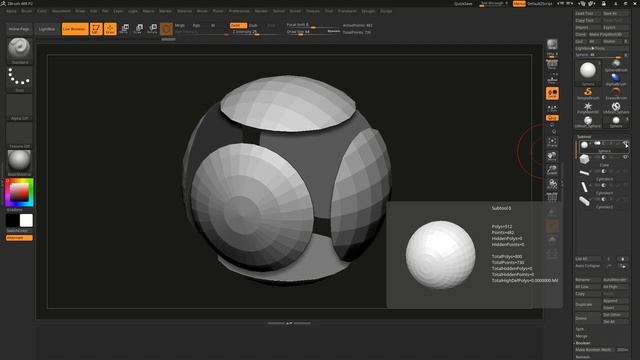The width and height of the screenshot is (640, 360).
Task: Click the Alternate button
Action: point(19,238)
